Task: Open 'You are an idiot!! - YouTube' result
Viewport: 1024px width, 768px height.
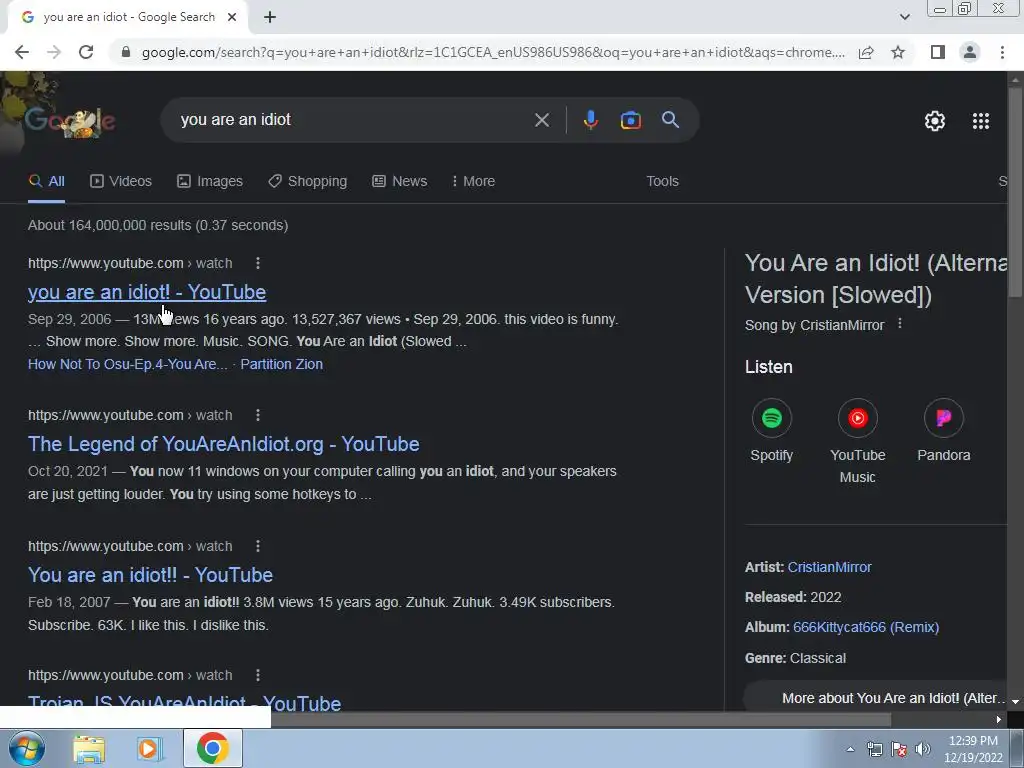Action: [x=150, y=575]
